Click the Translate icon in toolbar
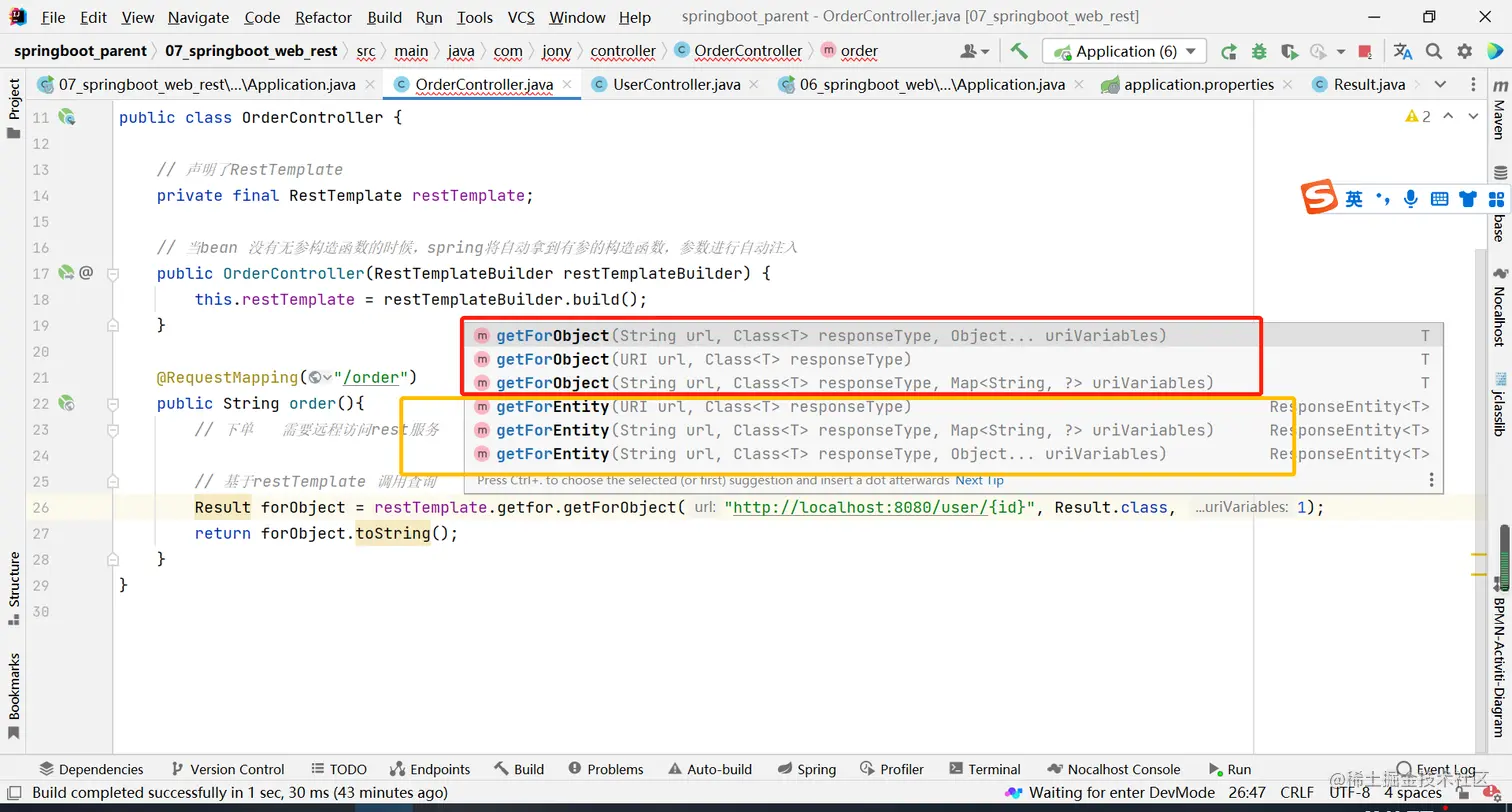Image resolution: width=1512 pixels, height=812 pixels. (1403, 51)
